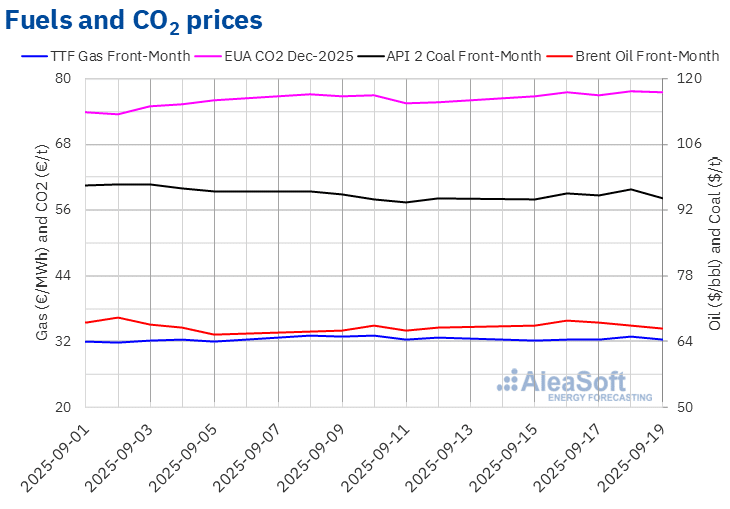
Task: Click the AleaSoft Energy Forecasting watermark logo
Action: point(575,386)
